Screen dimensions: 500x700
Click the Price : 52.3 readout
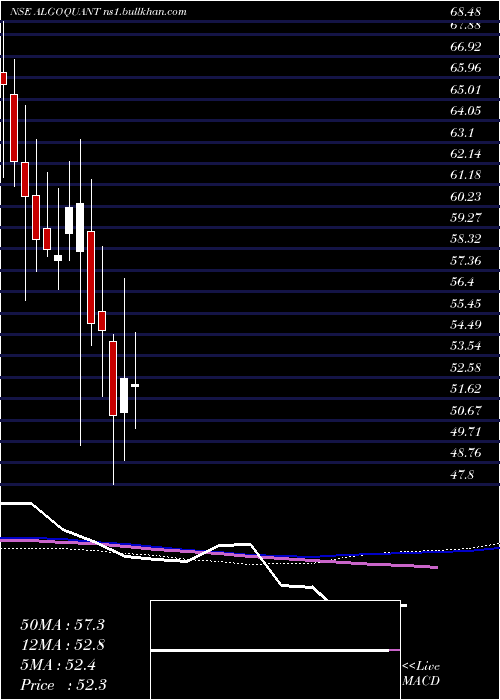(62, 685)
